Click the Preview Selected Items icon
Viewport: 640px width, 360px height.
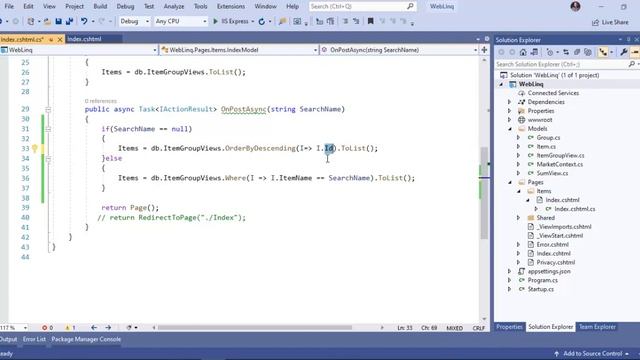(635, 52)
